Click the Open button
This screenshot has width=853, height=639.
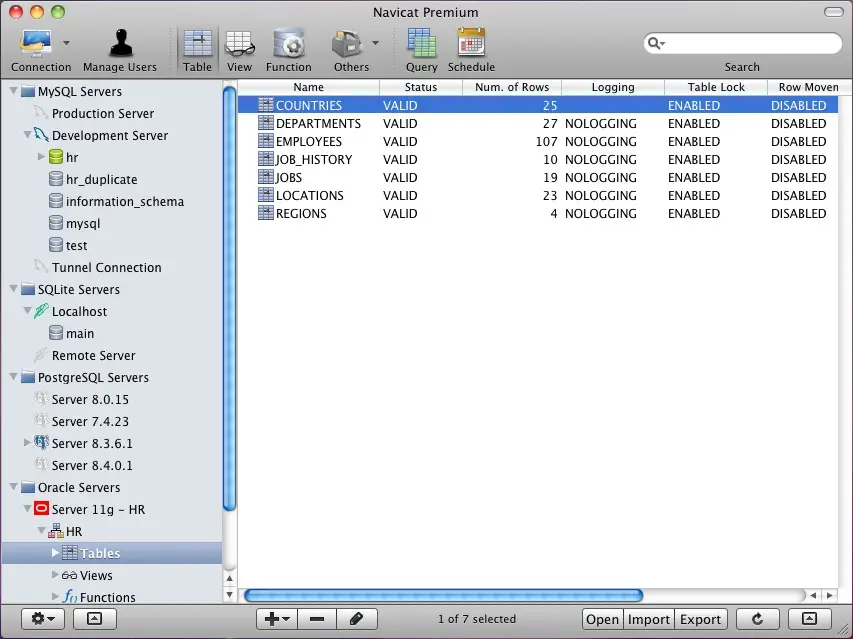pyautogui.click(x=603, y=619)
